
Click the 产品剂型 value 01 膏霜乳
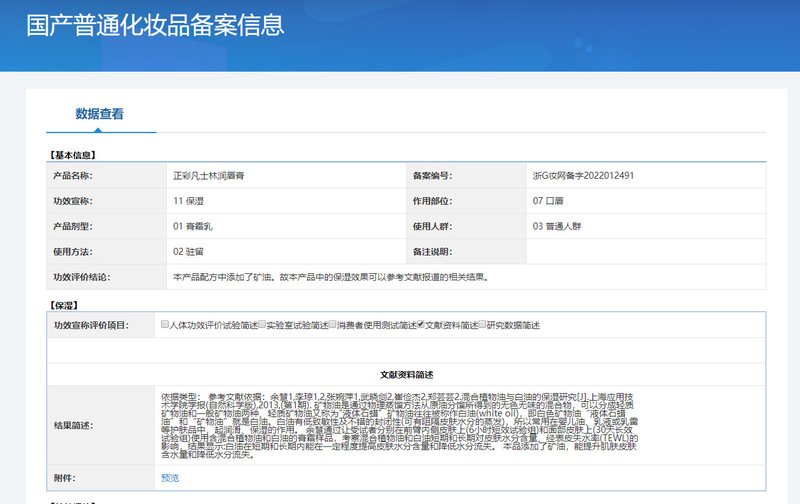(x=193, y=226)
